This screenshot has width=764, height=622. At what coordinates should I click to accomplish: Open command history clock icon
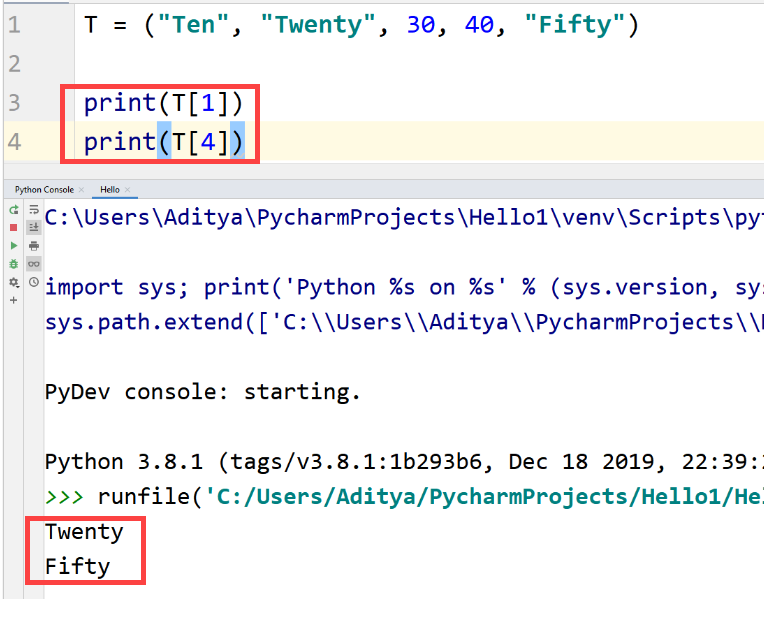(34, 282)
